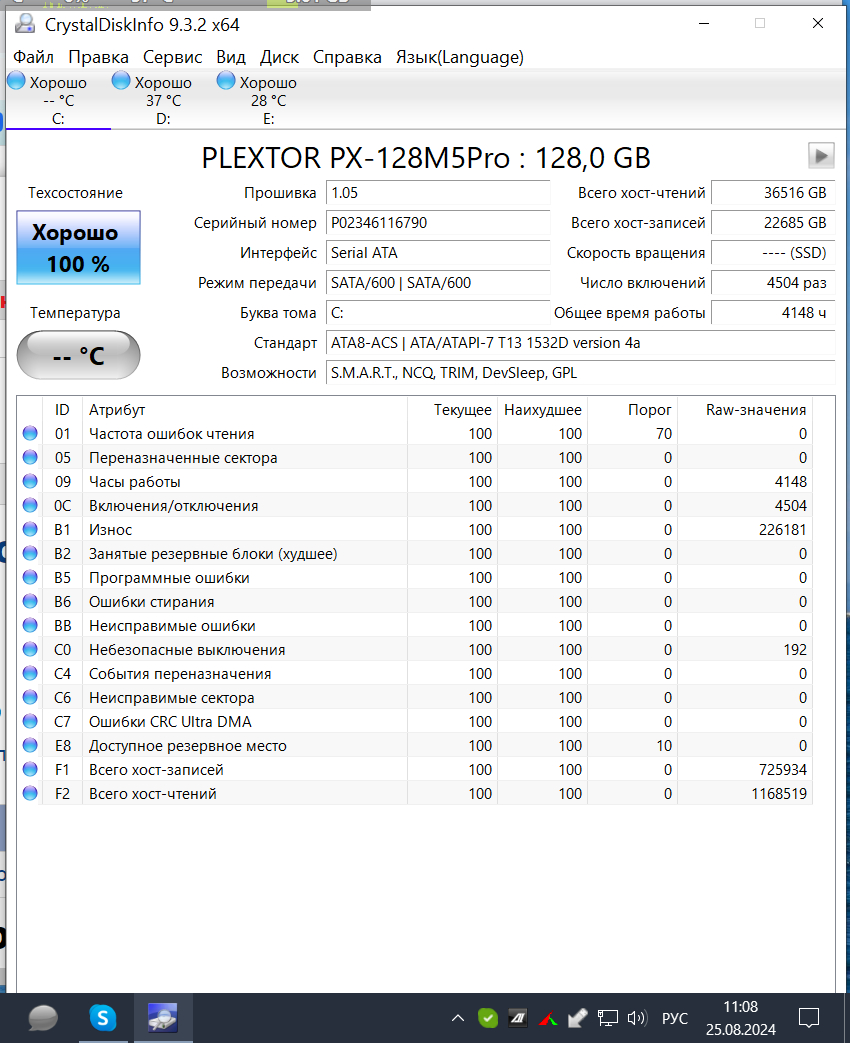Open the Справка menu
This screenshot has width=850, height=1043.
click(347, 57)
